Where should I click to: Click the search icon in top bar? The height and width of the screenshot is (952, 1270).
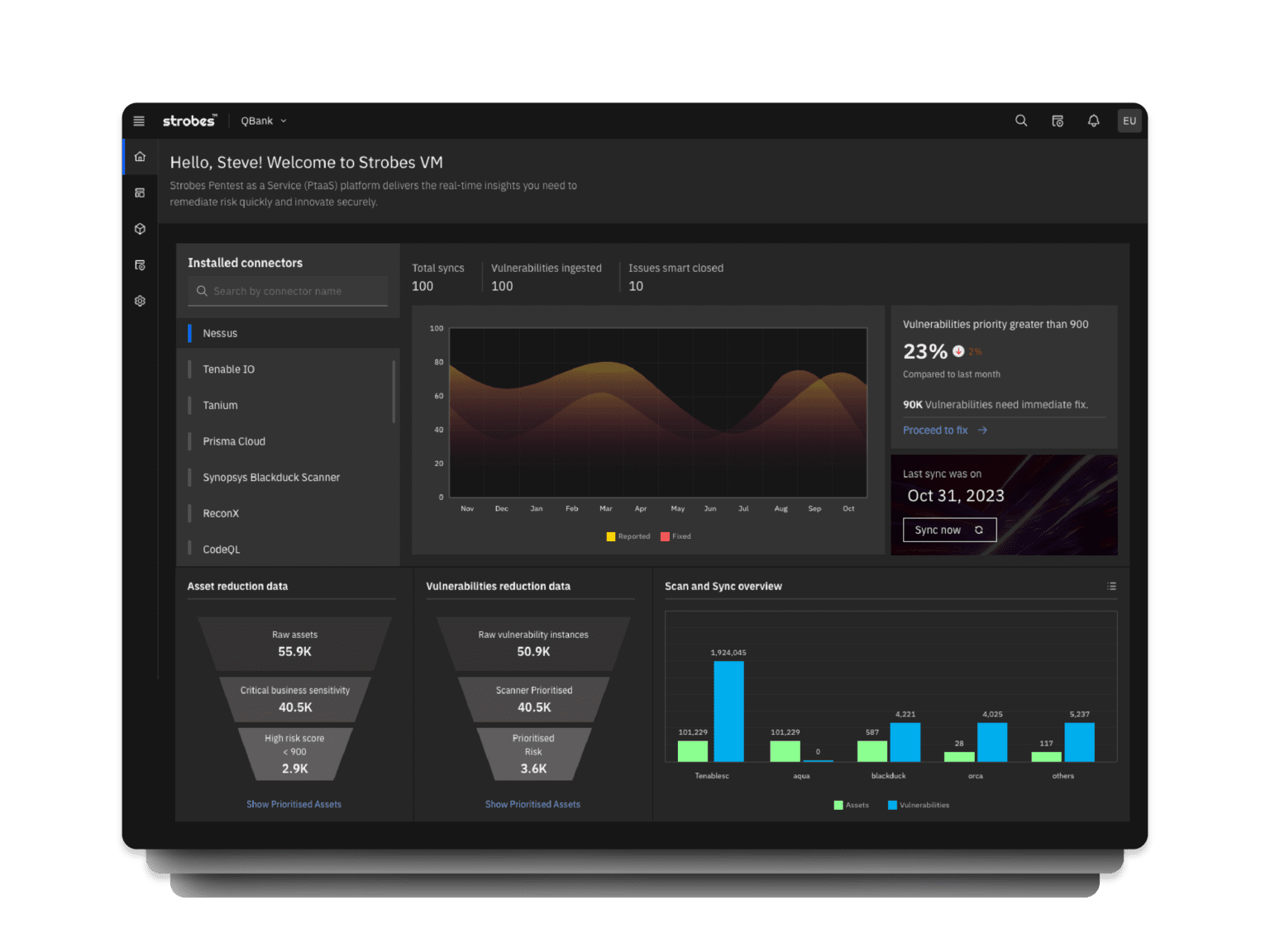1021,121
